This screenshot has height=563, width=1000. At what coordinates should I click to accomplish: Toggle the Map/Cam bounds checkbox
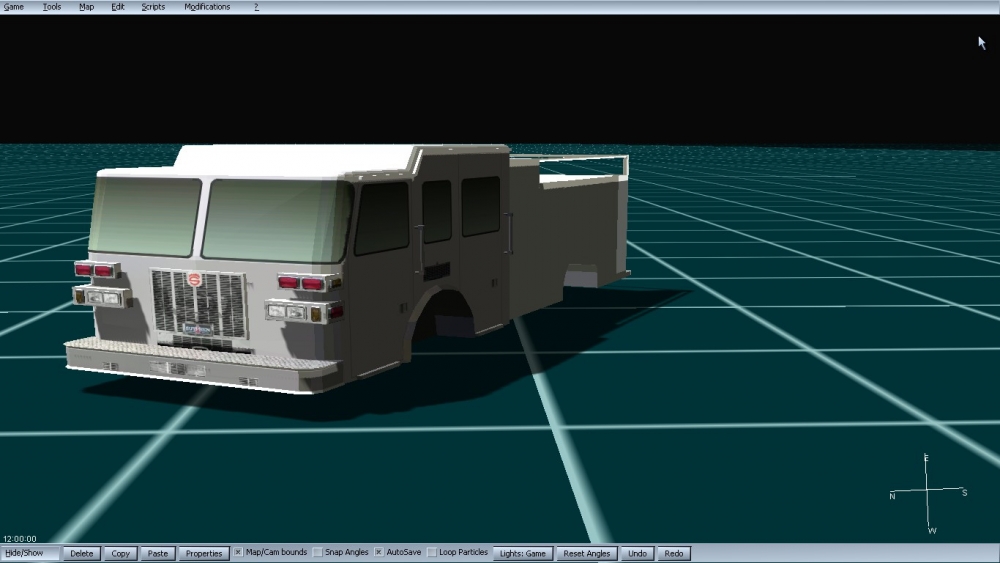[239, 553]
